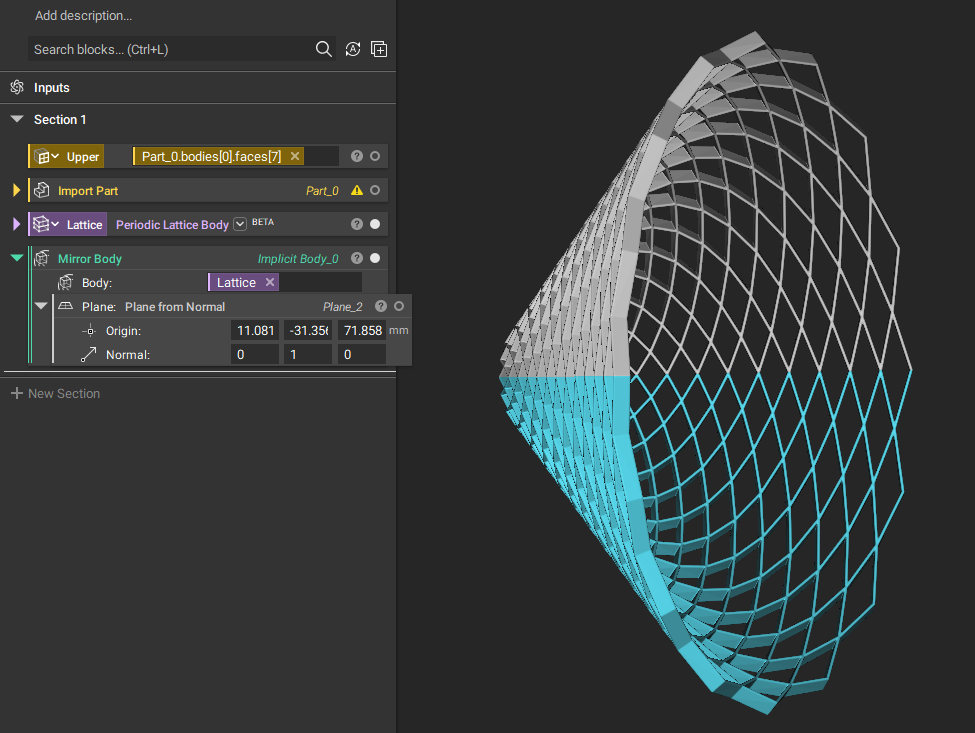Screen dimensions: 975x733
Task: Open help for Plane from Normal
Action: tap(381, 306)
